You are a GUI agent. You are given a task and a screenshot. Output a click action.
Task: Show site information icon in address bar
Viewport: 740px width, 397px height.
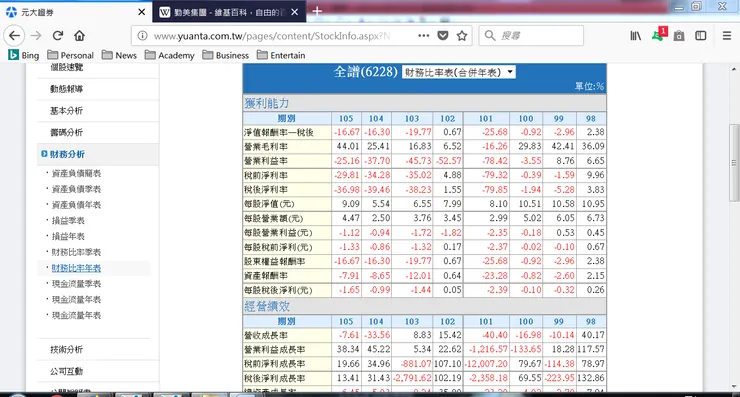tap(142, 36)
